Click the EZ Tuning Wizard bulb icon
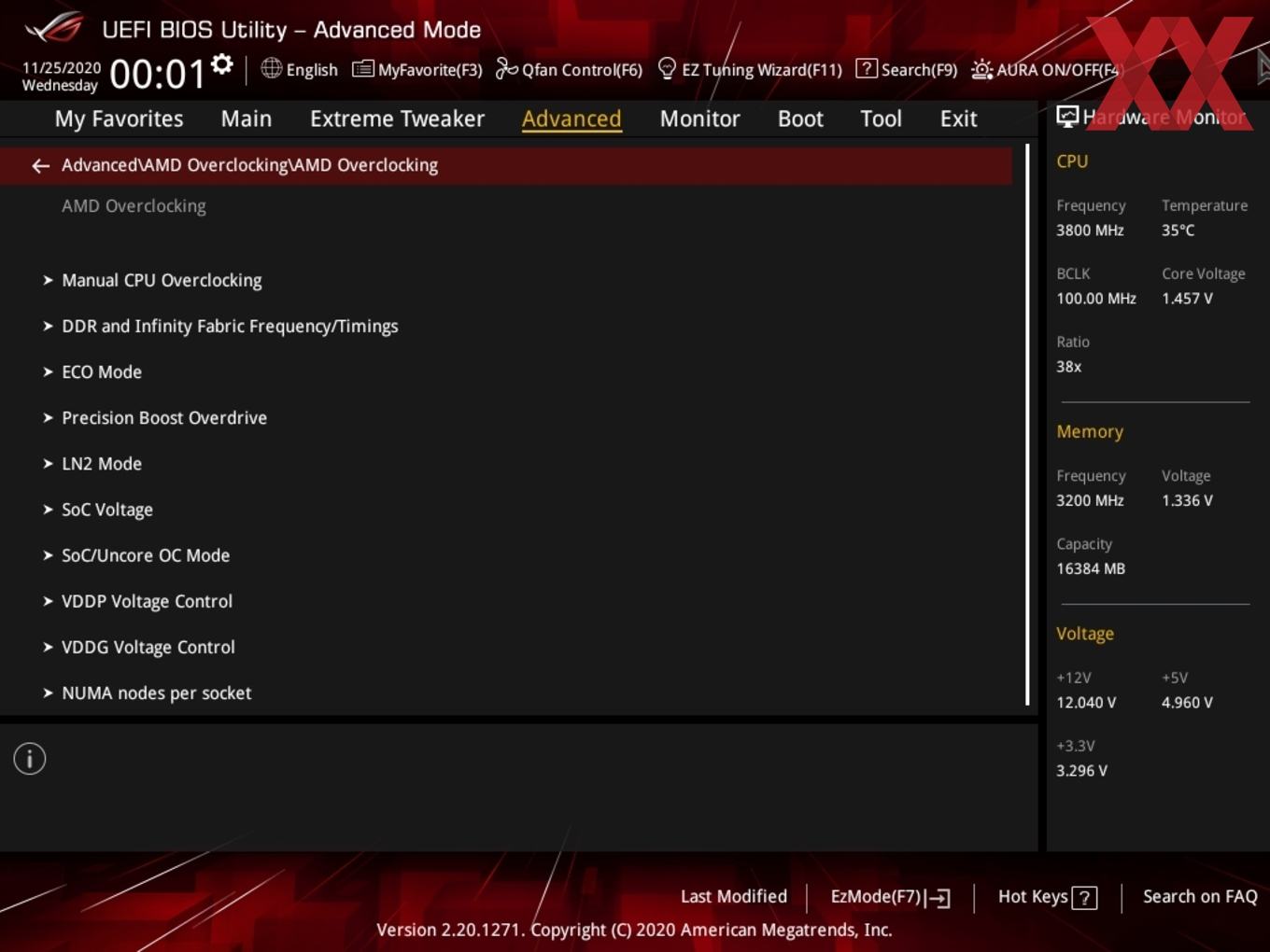The height and width of the screenshot is (952, 1270). point(667,68)
